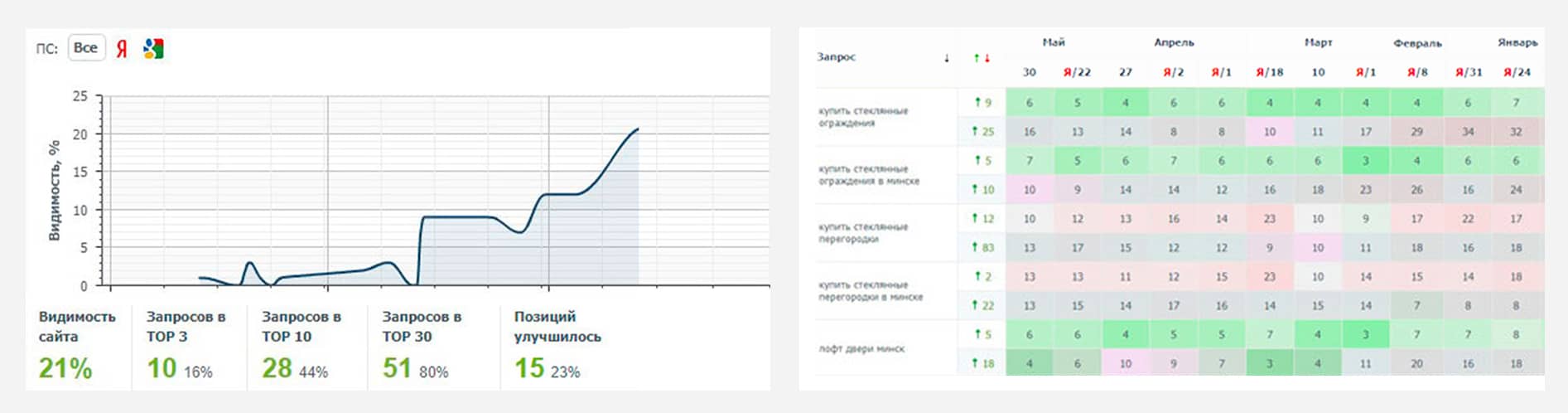Open the Февраль month column group

tap(1417, 43)
